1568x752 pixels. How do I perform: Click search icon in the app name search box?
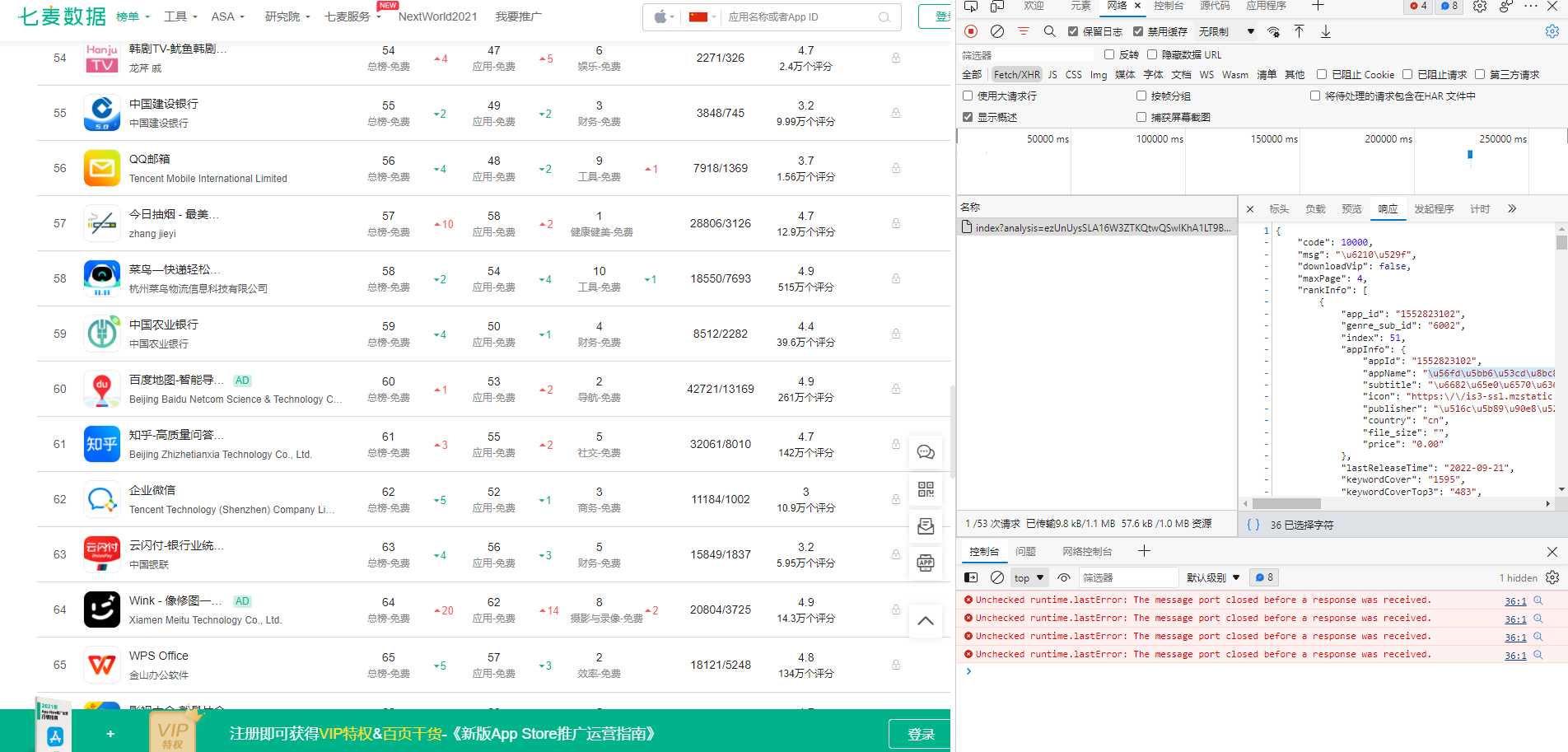click(x=884, y=17)
